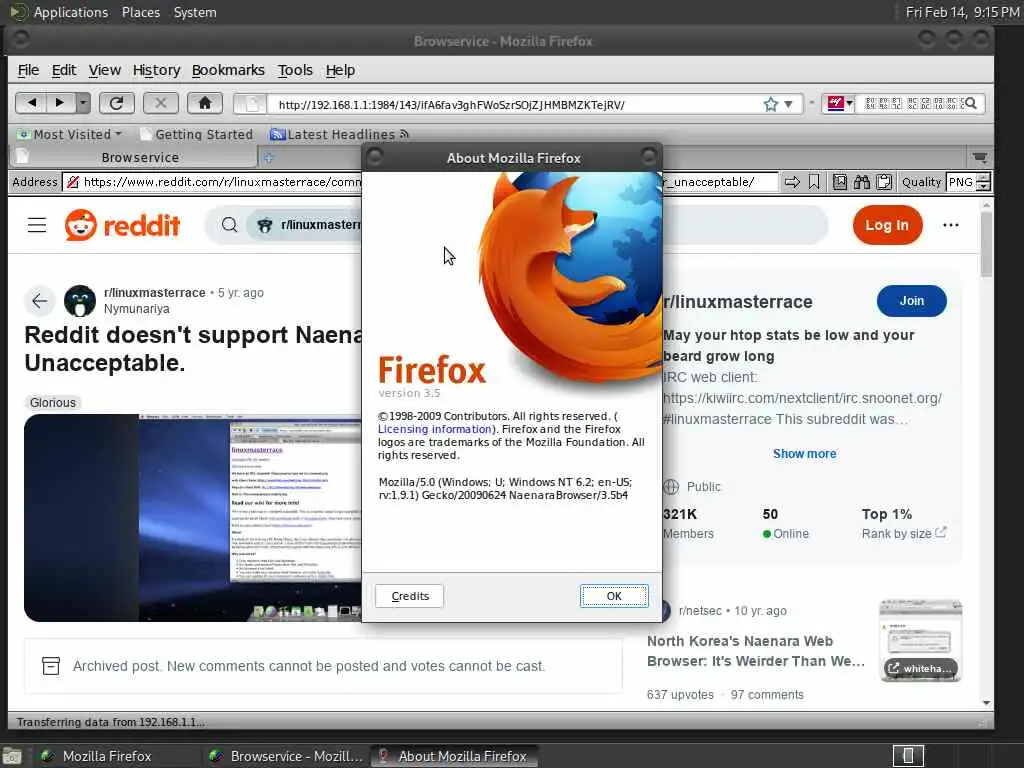Screen dimensions: 1024x768
Task: Open the r/linuxmasterrace link above the post
Action: 154,293
